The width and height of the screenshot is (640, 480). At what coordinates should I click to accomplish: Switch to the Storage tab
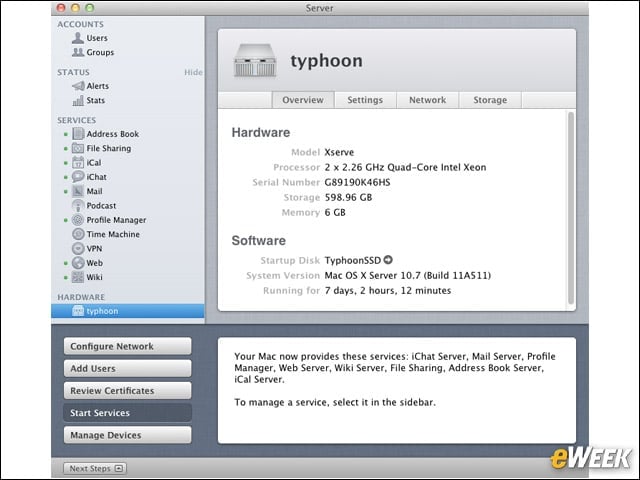(490, 100)
